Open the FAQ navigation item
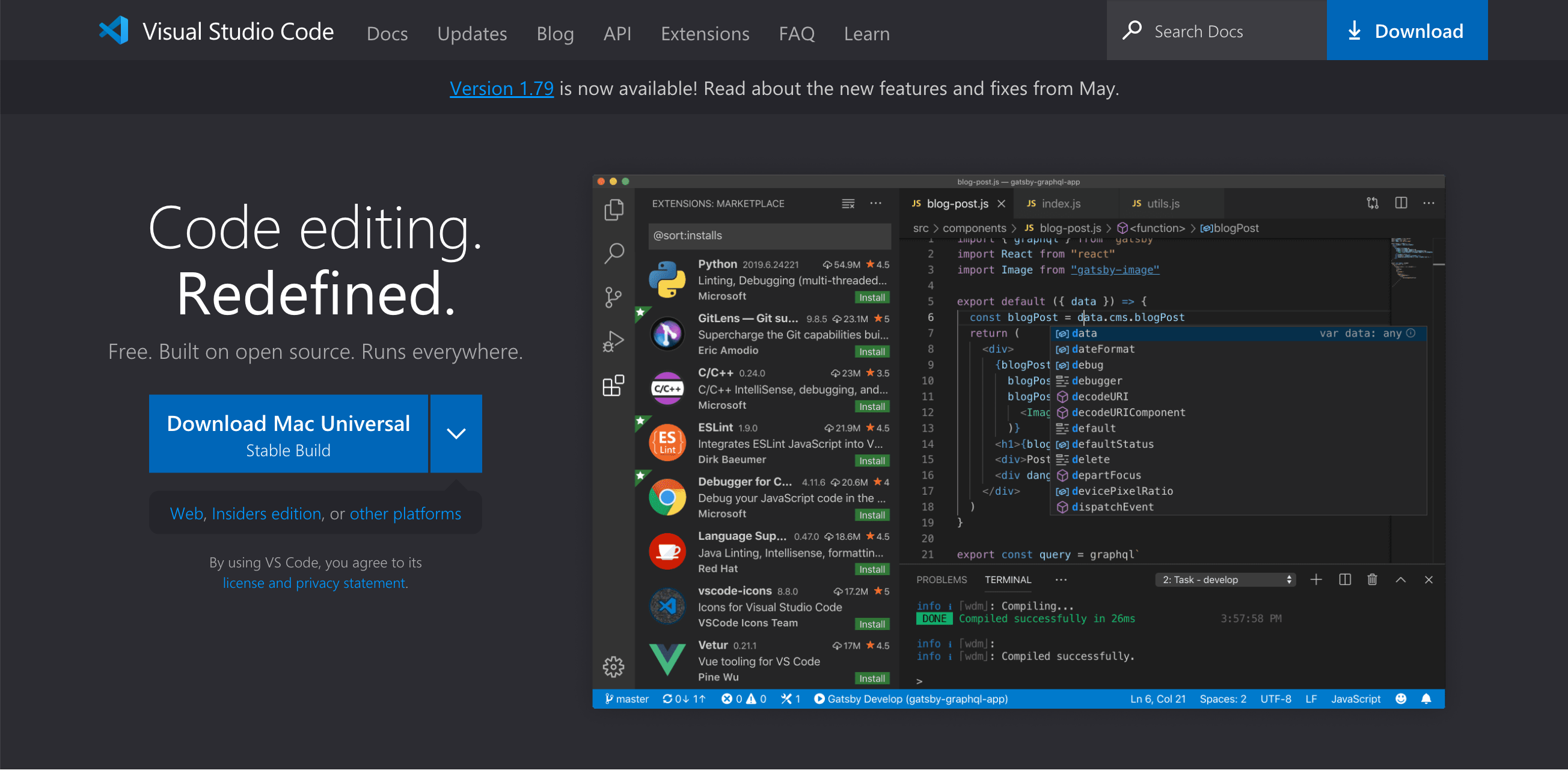1568x773 pixels. point(796,34)
